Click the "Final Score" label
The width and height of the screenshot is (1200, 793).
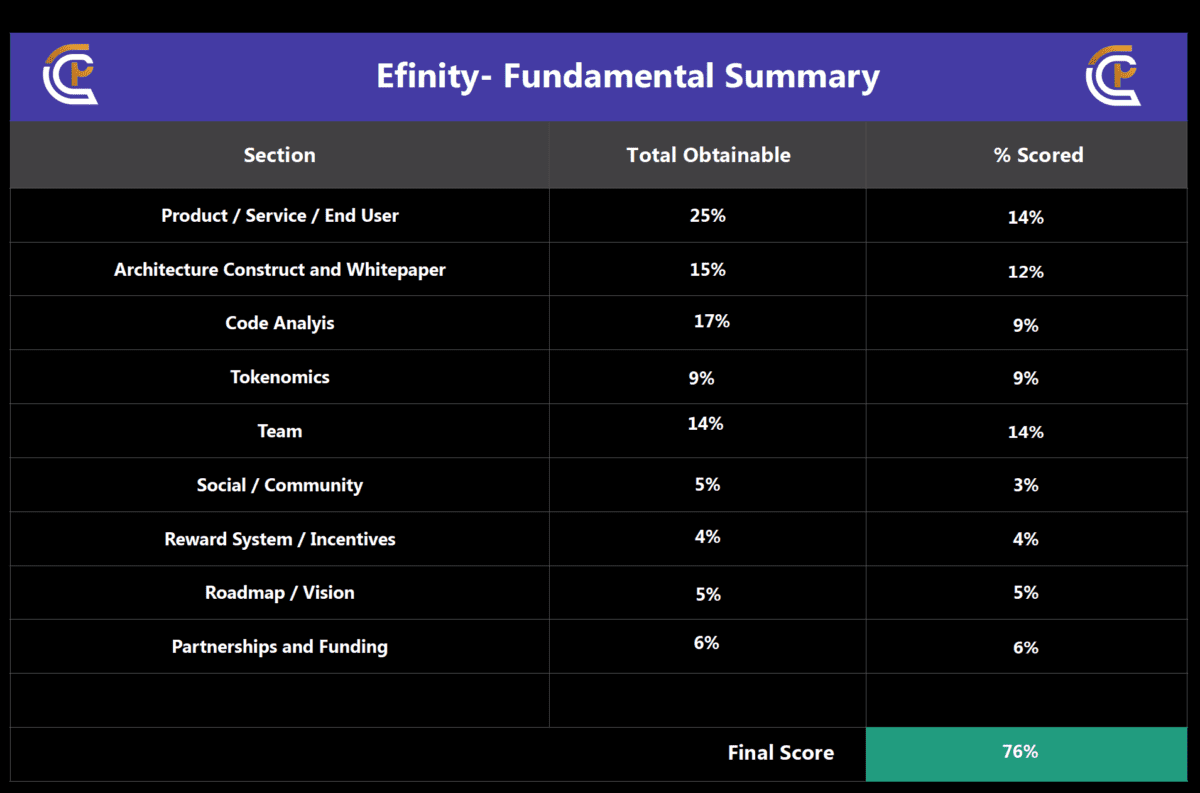coord(780,753)
